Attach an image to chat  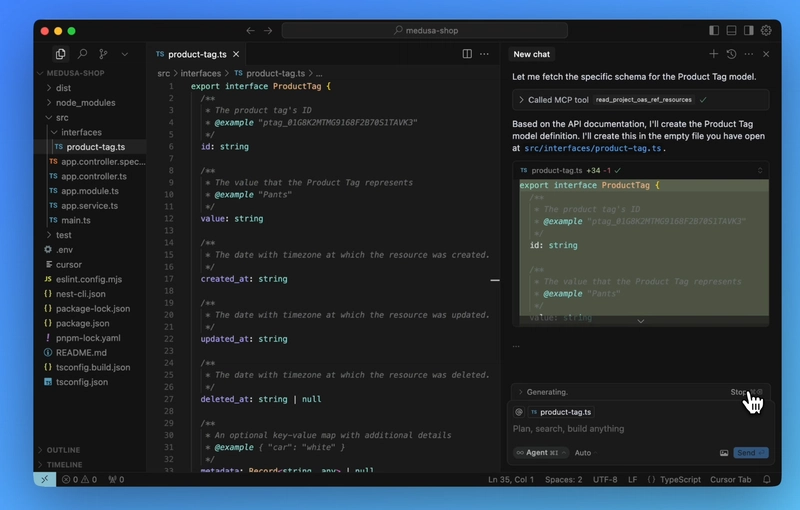pos(723,452)
